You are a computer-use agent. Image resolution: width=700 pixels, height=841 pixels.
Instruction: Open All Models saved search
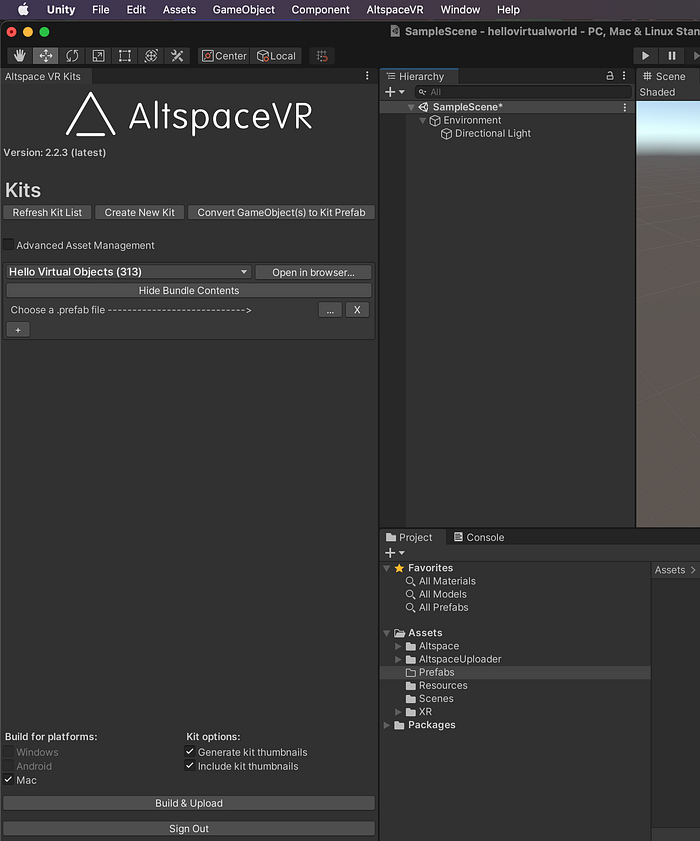pos(442,594)
